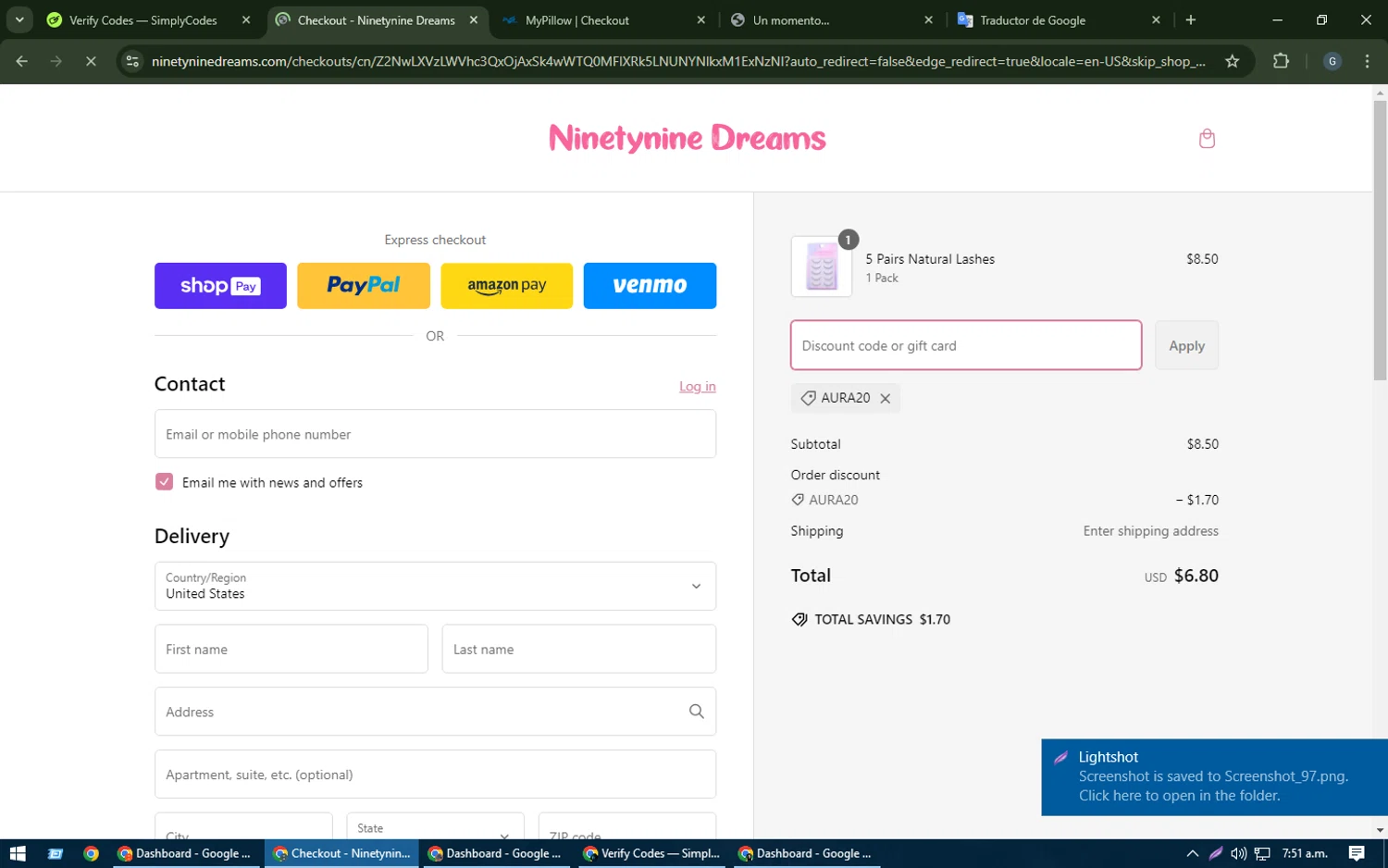
Task: Open Windows Start menu
Action: (x=17, y=853)
